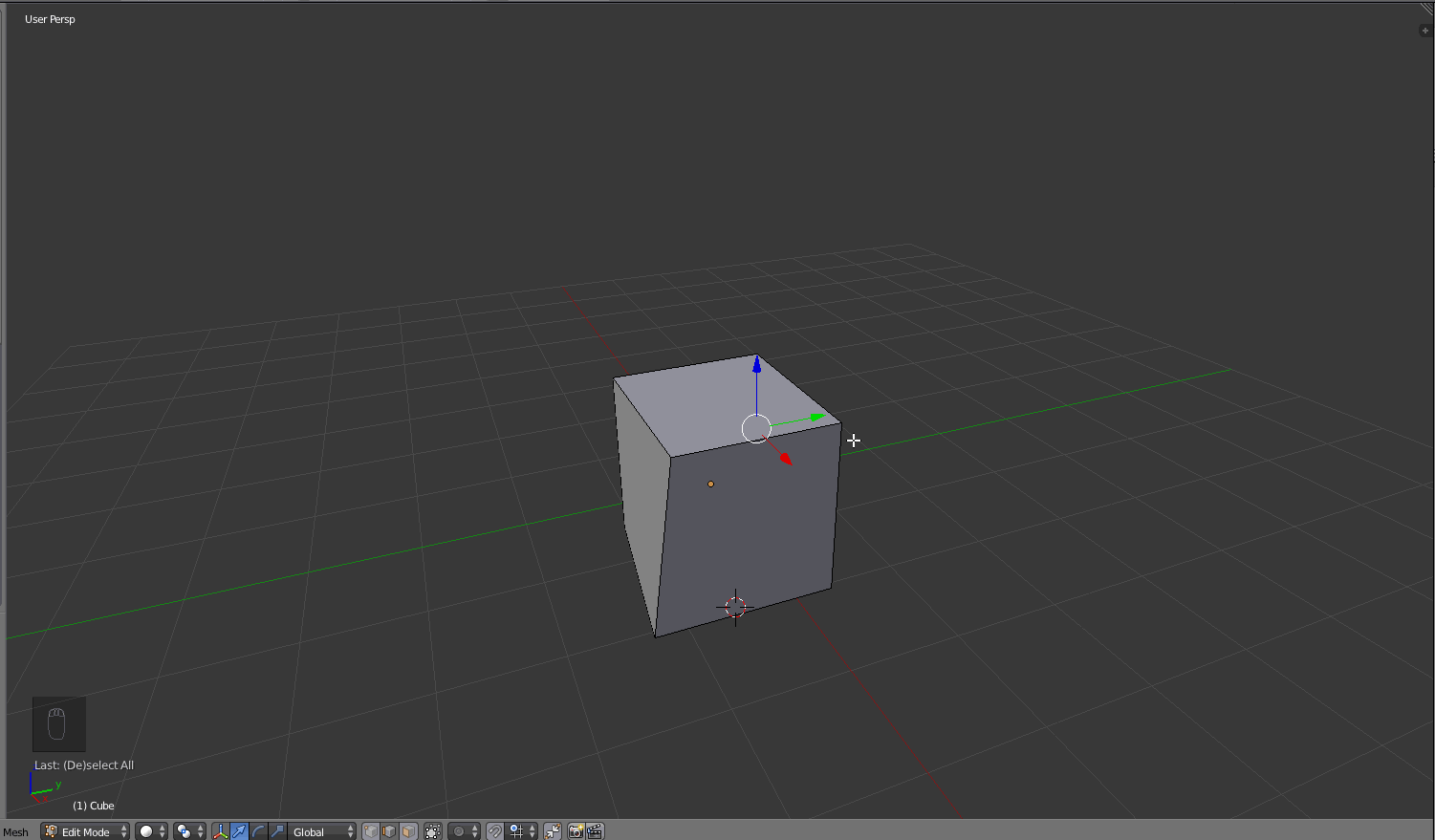Switch to edge select mode

(x=389, y=831)
